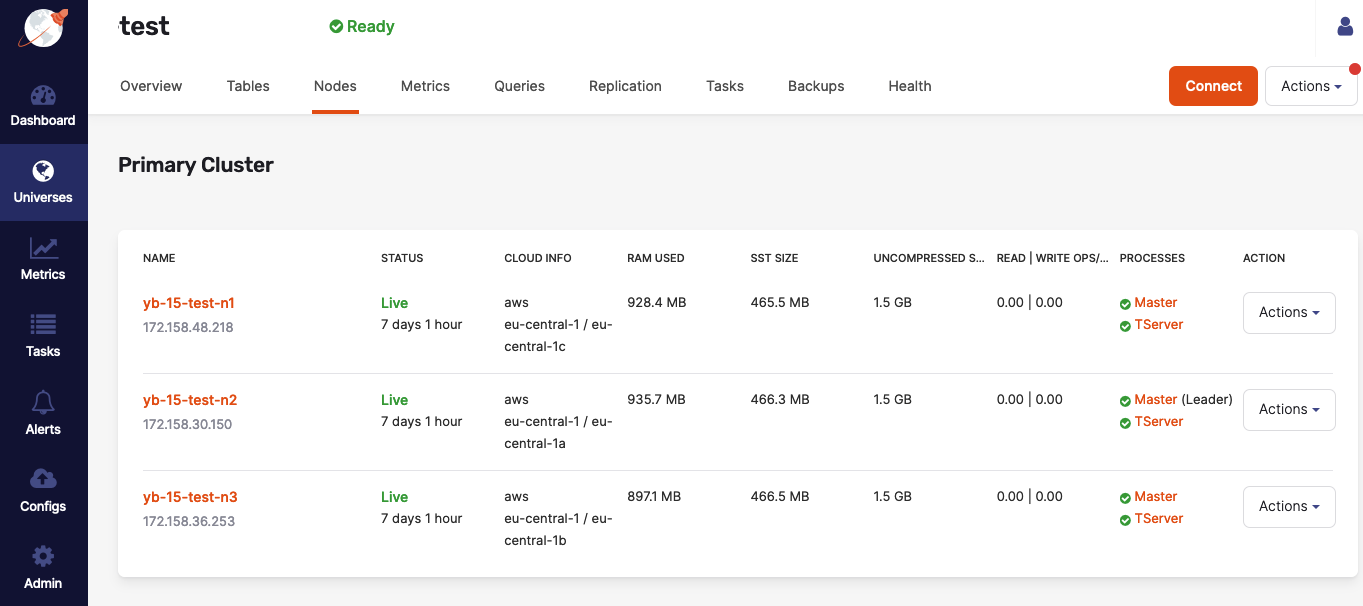Screen dimensions: 1363x606
Task: Open the Backups tab
Action: (x=815, y=86)
